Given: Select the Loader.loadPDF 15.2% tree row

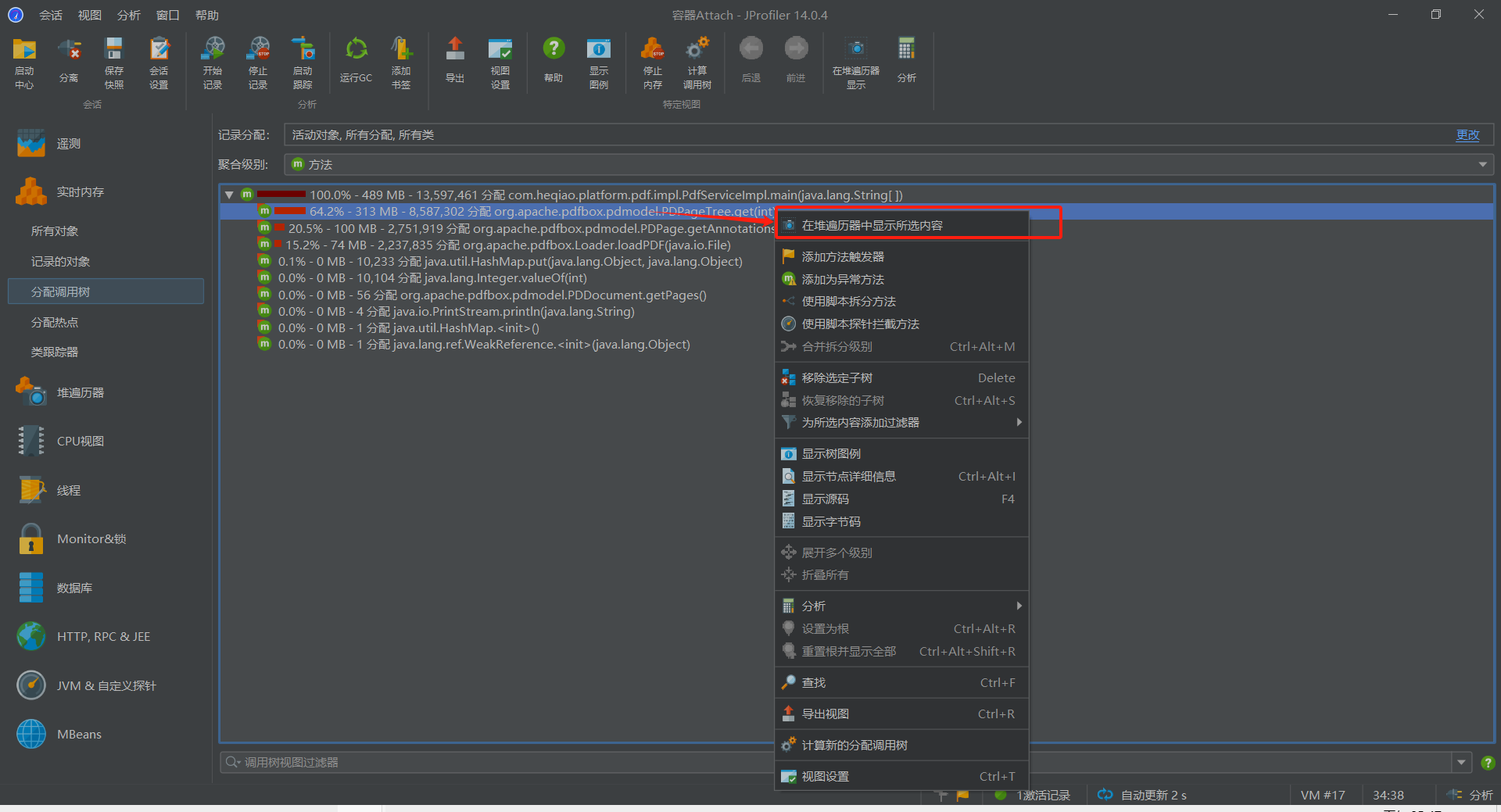Looking at the screenshot, I should coord(495,245).
